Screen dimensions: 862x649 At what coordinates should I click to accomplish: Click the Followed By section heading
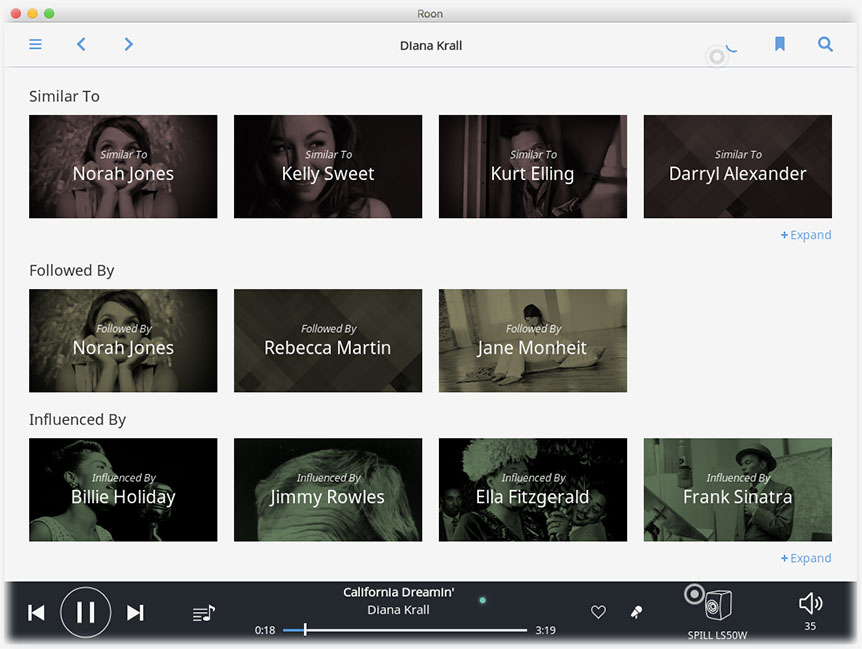71,270
